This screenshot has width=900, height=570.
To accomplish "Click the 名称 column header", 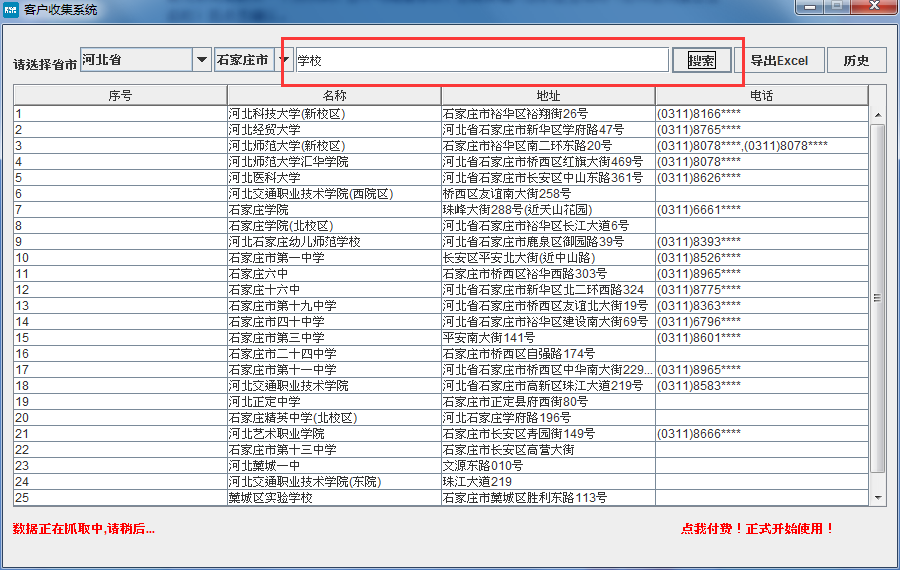I will 334,95.
